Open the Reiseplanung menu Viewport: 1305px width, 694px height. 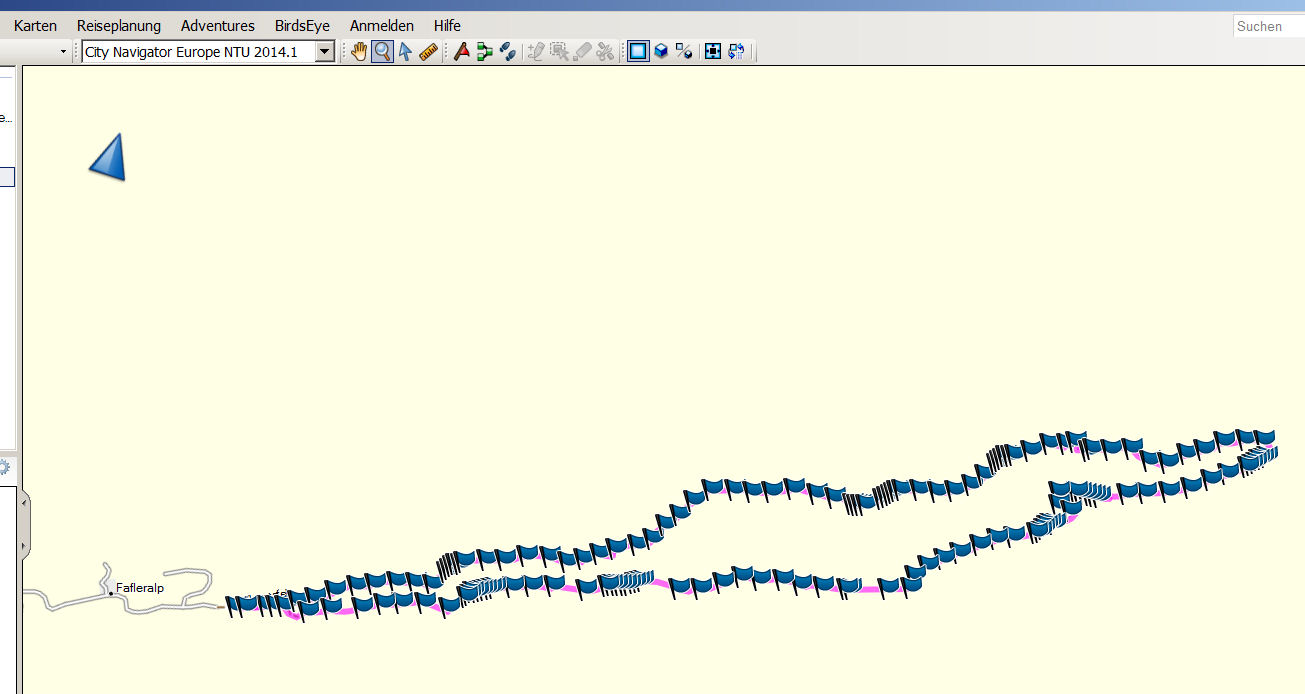[x=118, y=26]
